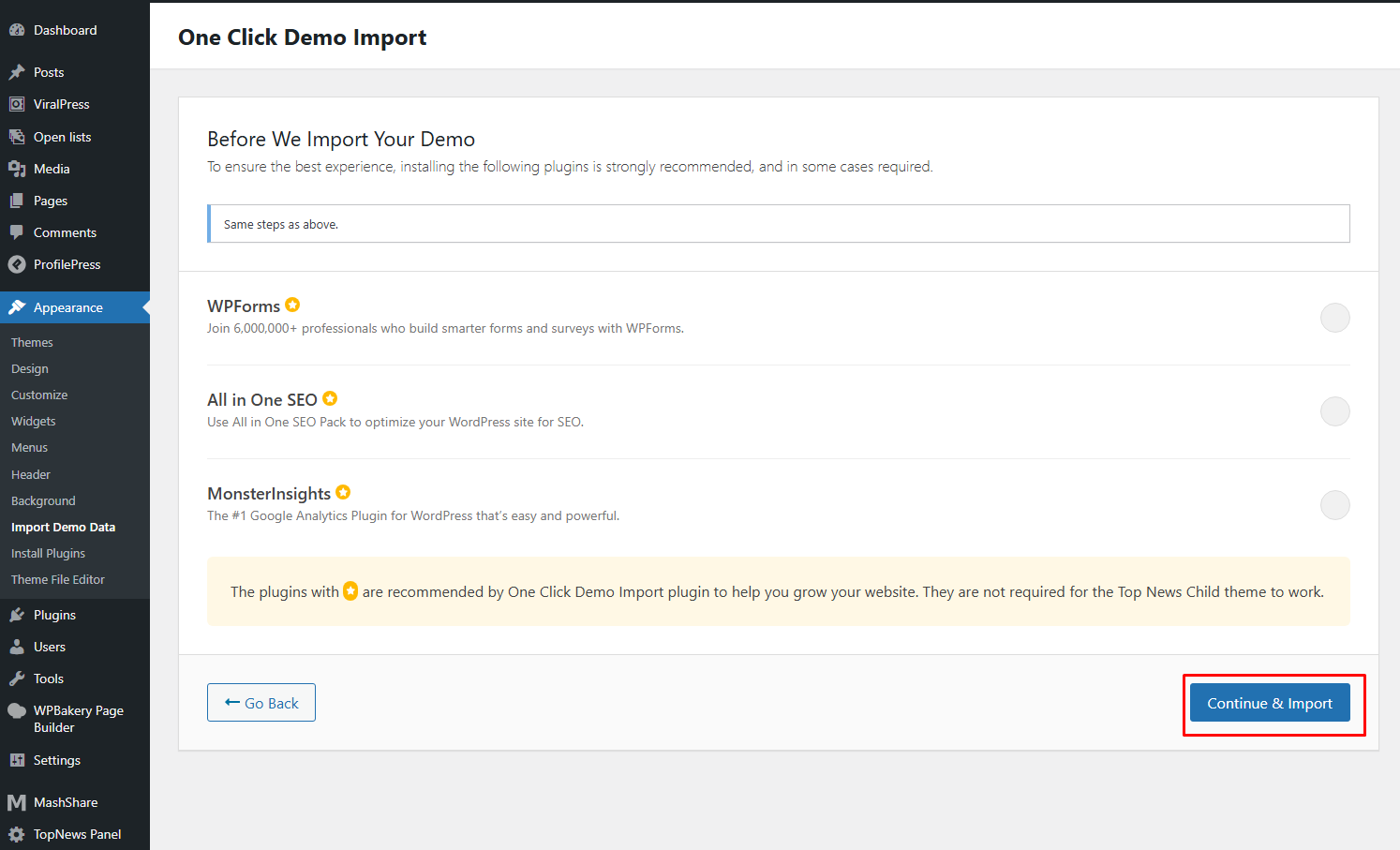1400x850 pixels.
Task: Click the WPForms plugin title
Action: [x=244, y=306]
